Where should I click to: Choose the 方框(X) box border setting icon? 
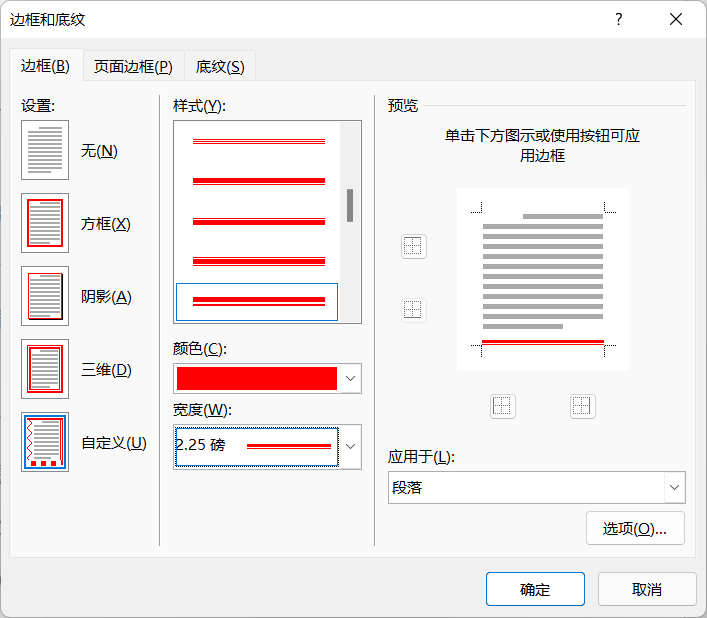click(x=45, y=223)
